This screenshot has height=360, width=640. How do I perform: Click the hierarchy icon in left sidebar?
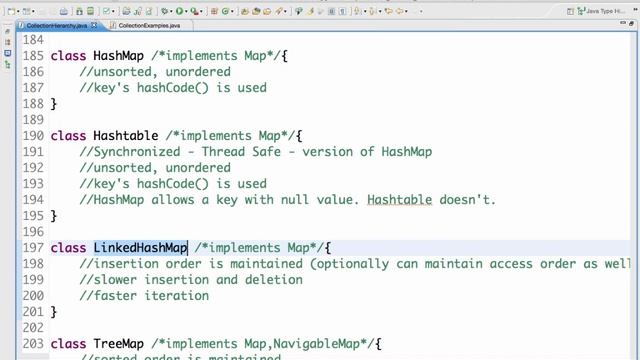[8, 64]
